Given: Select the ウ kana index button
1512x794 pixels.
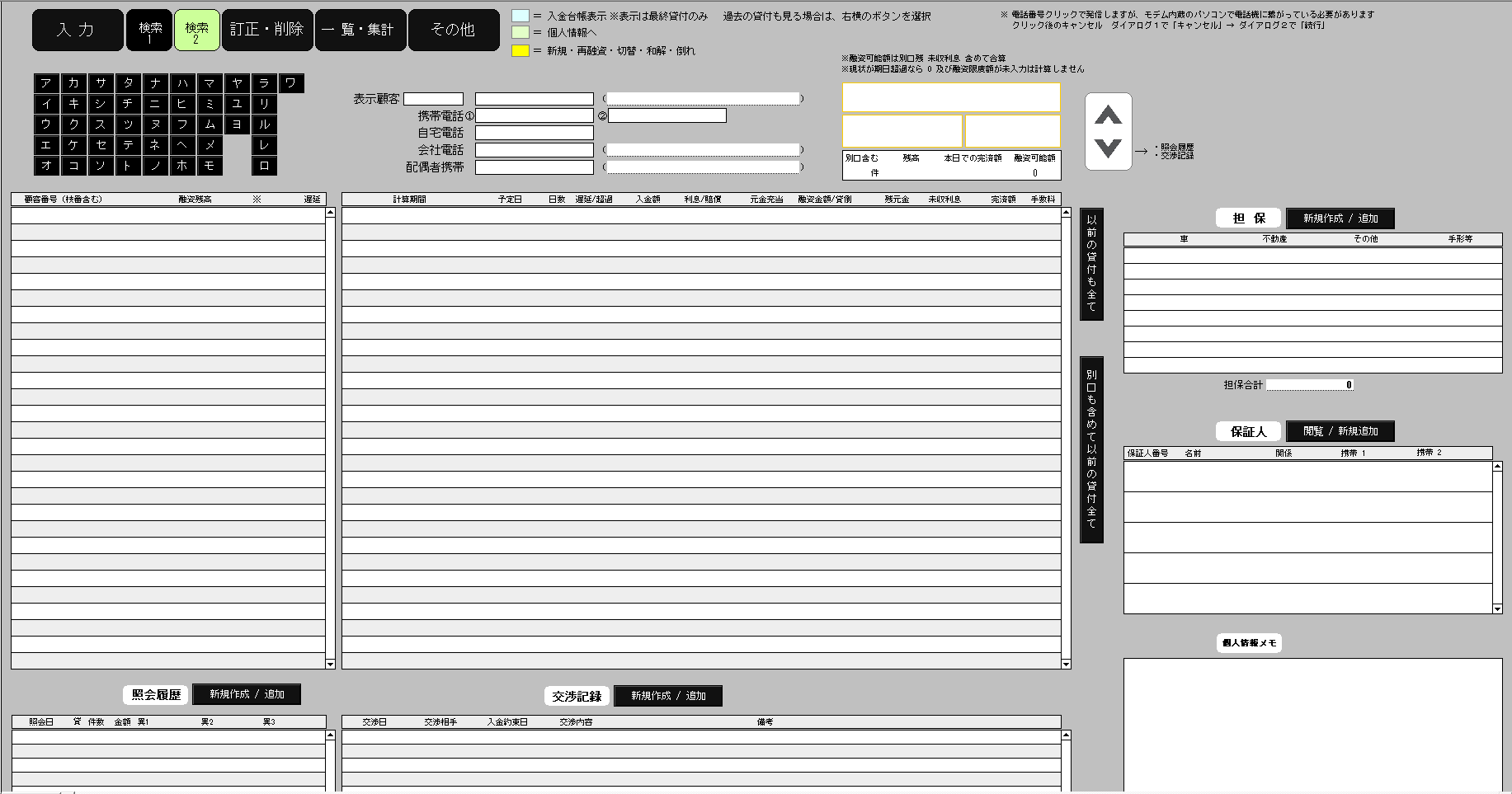Looking at the screenshot, I should coord(46,125).
